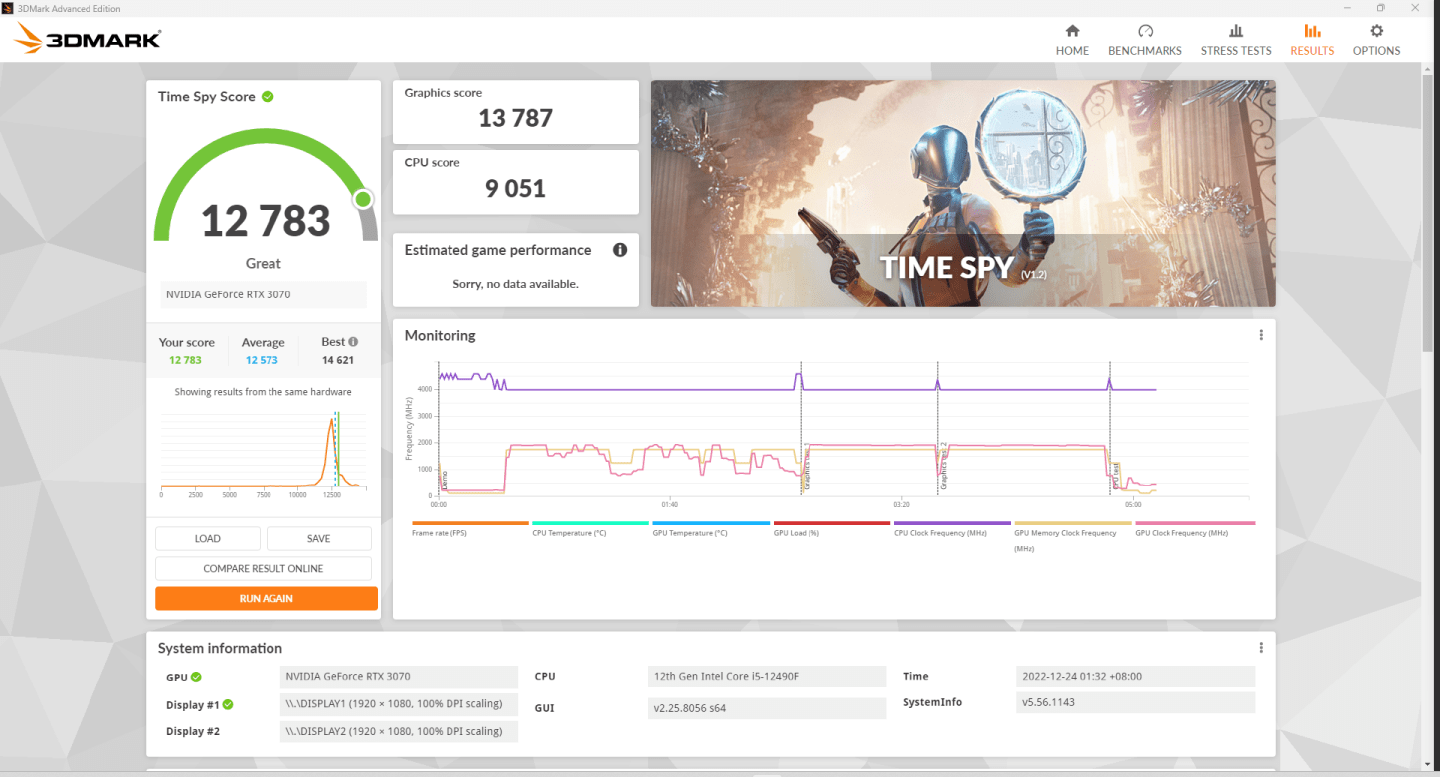Click the info icon next to Best score

point(353,342)
